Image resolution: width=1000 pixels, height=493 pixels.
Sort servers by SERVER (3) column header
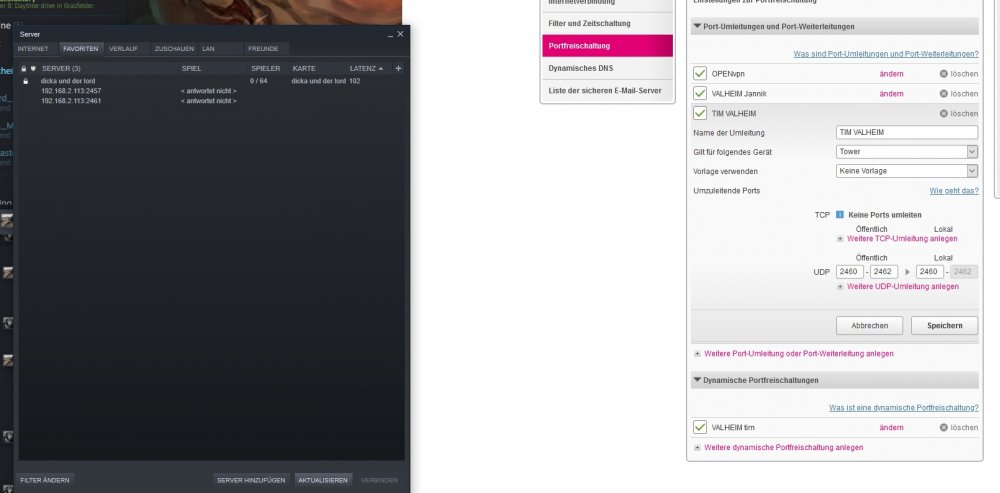click(61, 68)
